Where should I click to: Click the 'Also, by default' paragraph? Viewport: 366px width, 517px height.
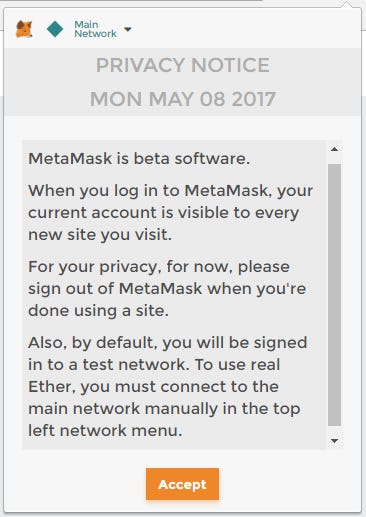coord(168,387)
